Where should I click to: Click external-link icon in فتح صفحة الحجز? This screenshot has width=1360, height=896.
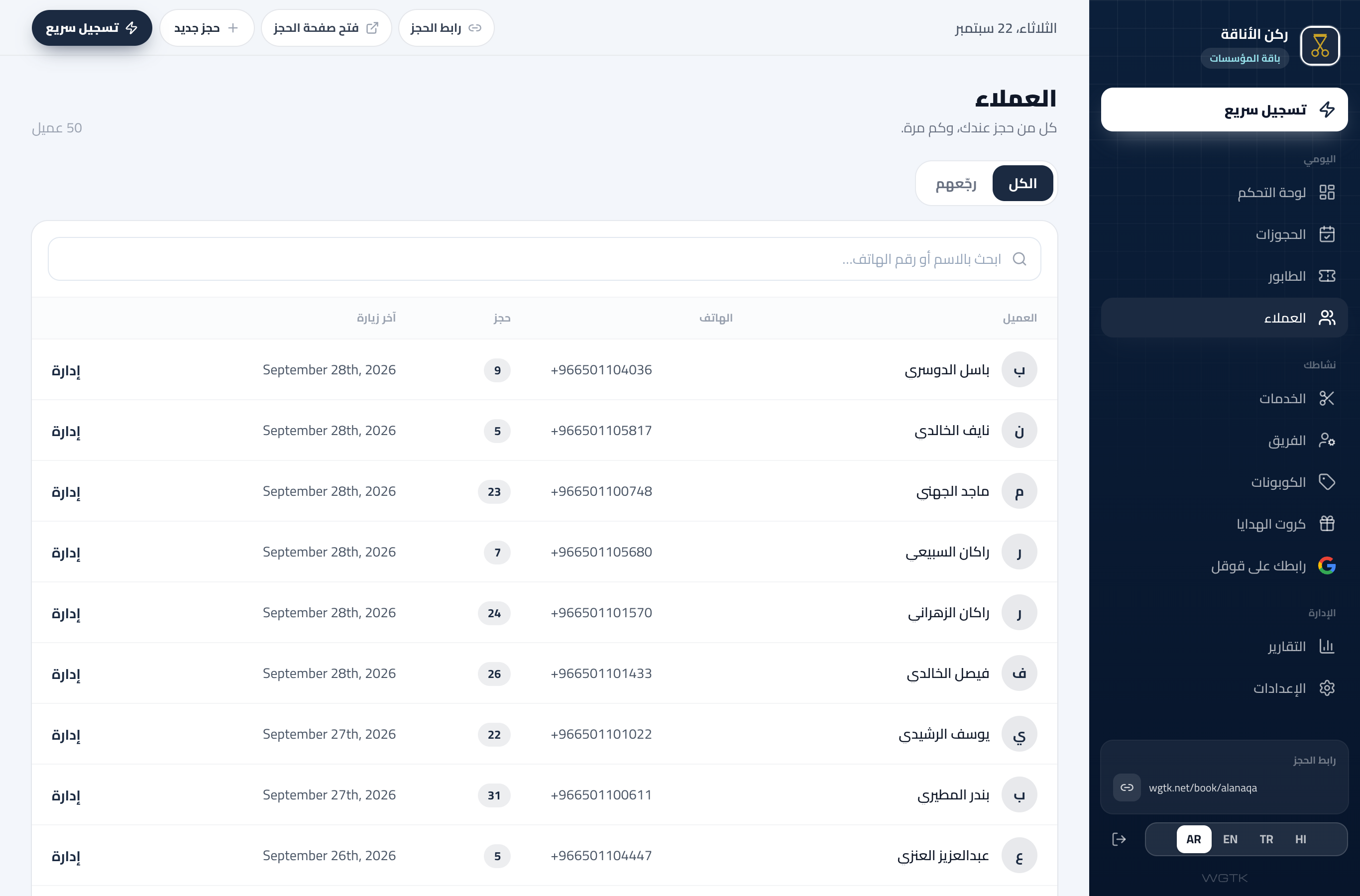coord(372,28)
